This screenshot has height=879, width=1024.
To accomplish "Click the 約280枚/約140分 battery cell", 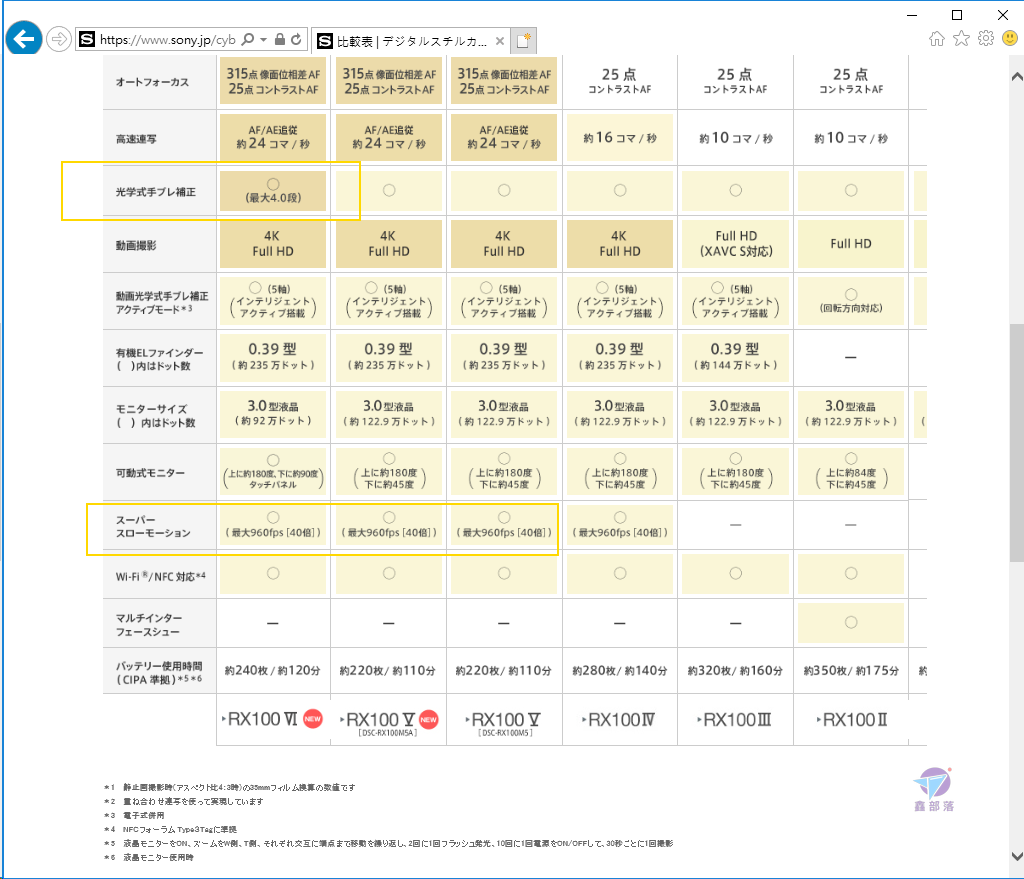I will [620, 671].
